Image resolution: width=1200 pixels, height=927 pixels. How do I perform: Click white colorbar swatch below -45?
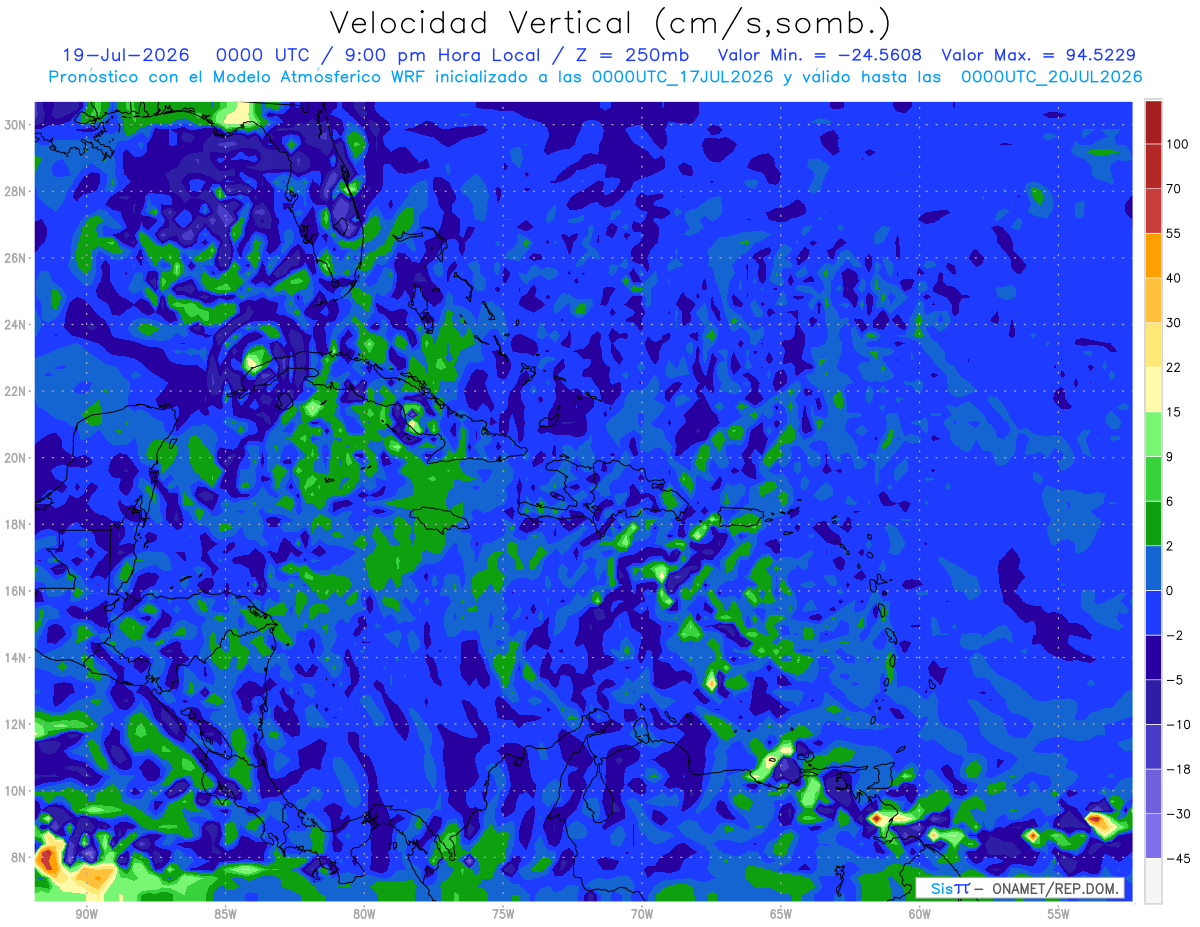1153,880
